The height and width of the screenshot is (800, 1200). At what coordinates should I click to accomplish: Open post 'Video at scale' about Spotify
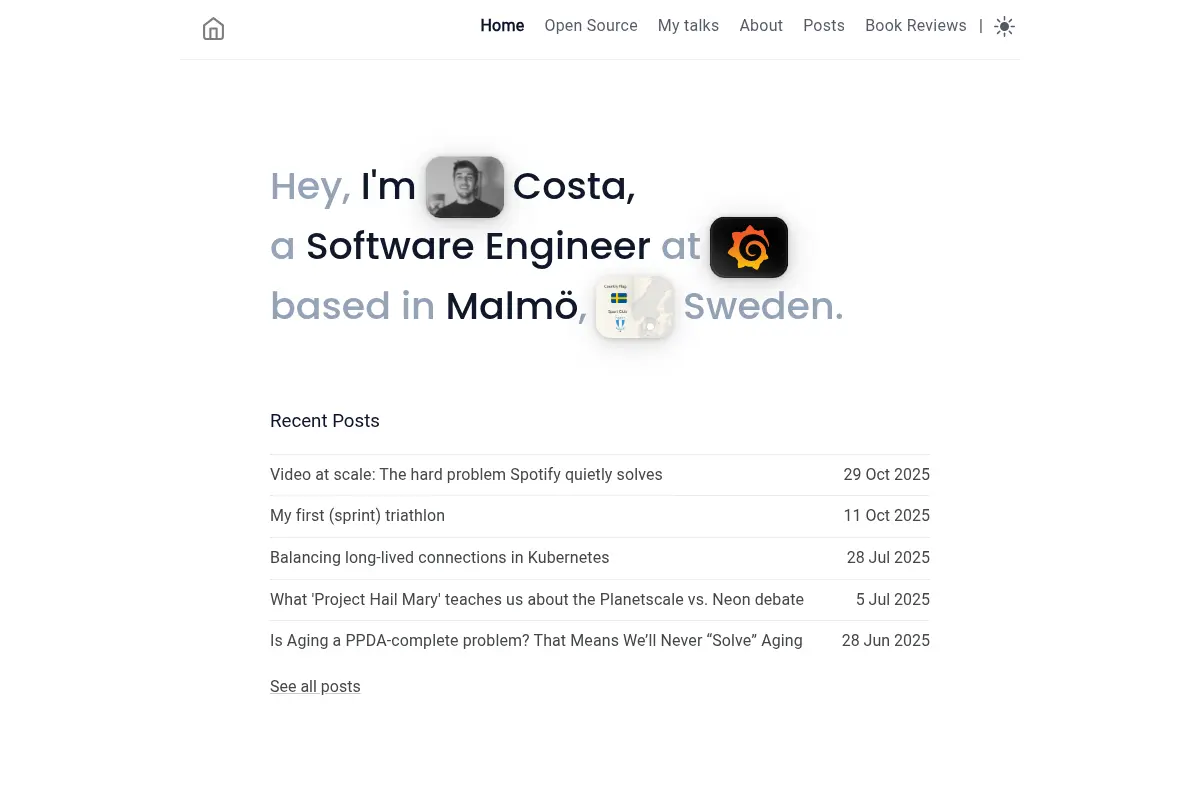pos(466,474)
